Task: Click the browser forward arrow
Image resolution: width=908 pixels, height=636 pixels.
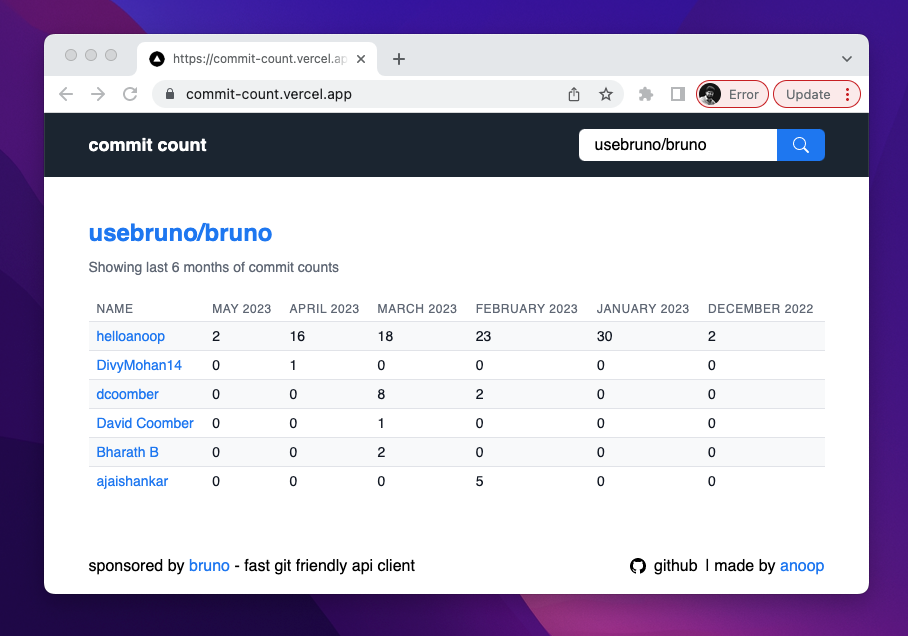Action: 98,94
